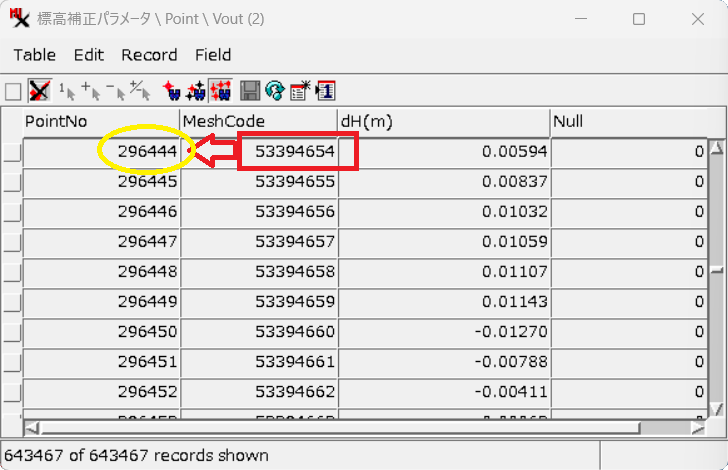Toggle row selector for PointNo 296450
Viewport: 728px width, 470px height.
point(12,332)
